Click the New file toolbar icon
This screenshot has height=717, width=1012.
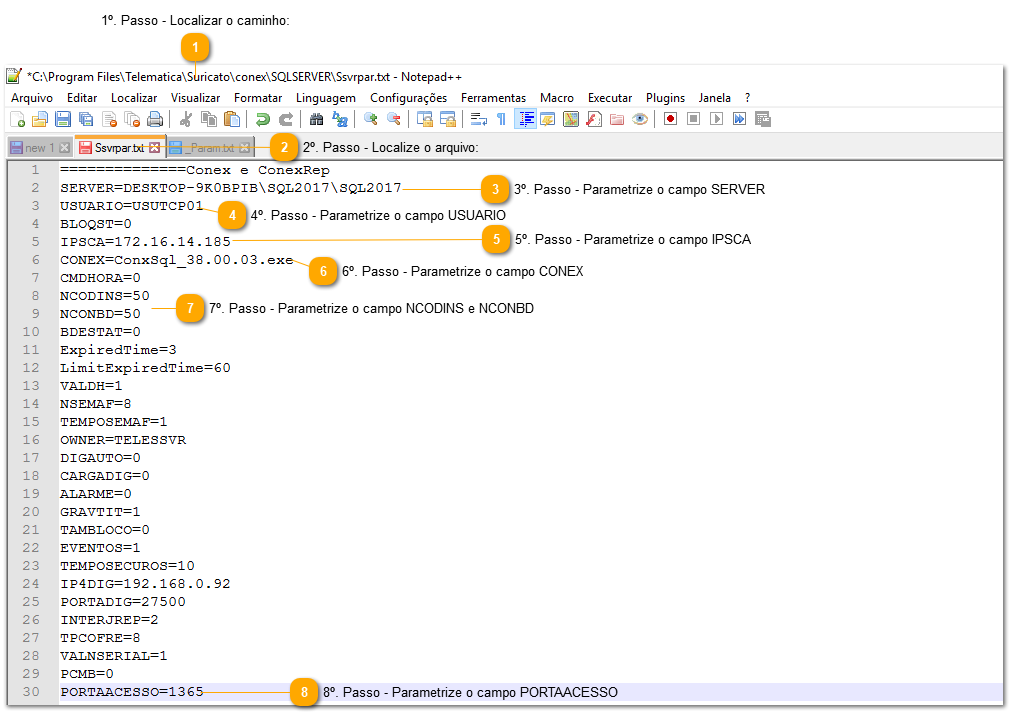[17, 119]
